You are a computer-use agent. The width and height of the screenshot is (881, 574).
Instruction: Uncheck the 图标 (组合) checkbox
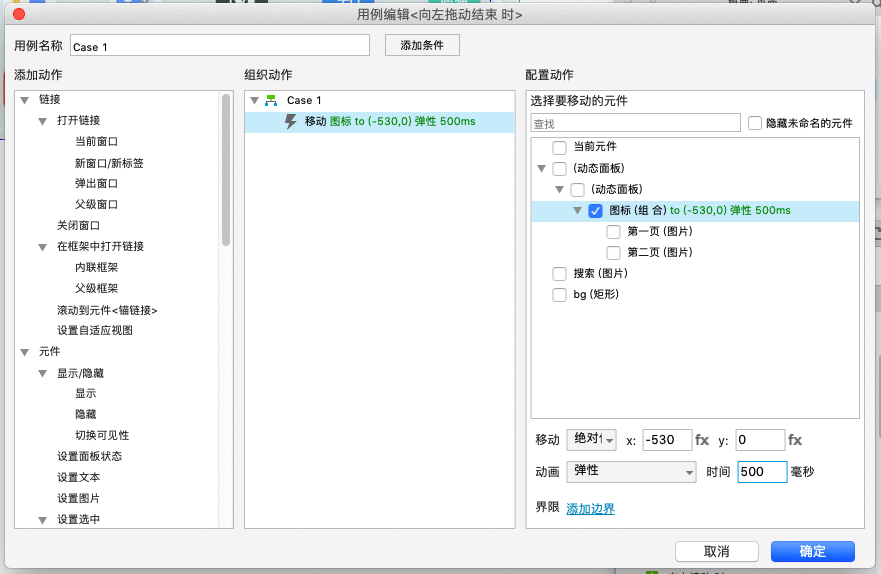coord(595,211)
